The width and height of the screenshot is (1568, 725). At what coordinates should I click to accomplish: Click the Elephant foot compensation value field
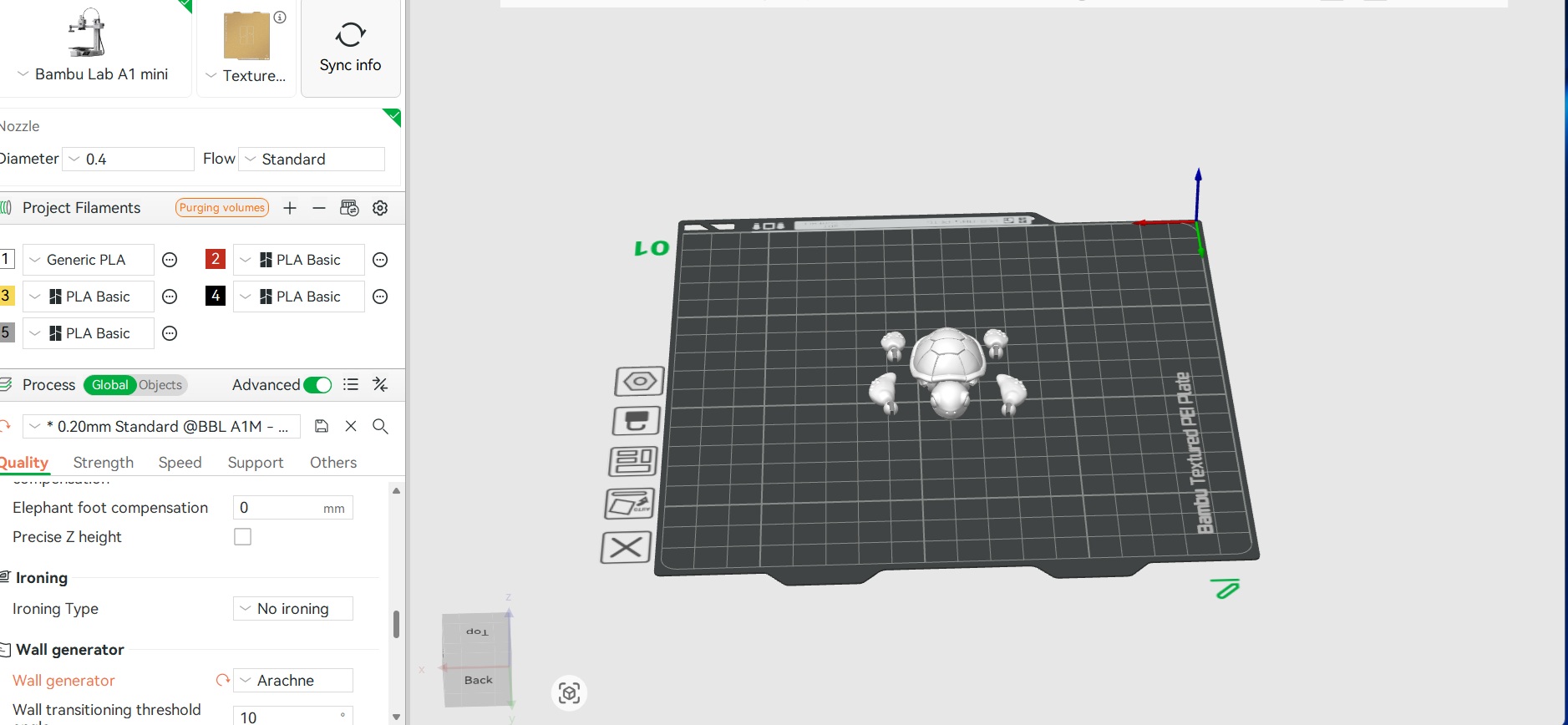click(293, 508)
